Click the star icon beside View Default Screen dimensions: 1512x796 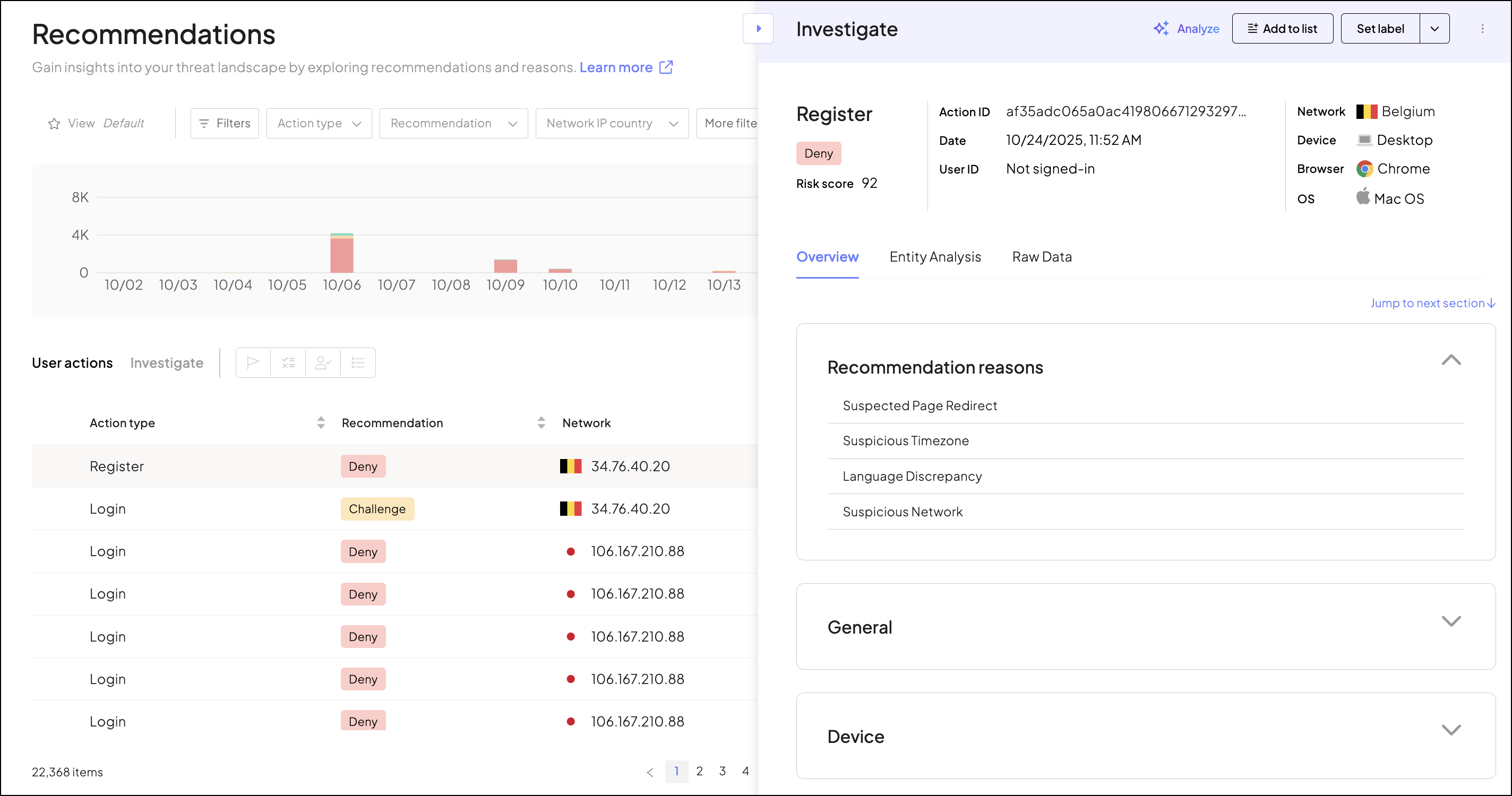(x=54, y=123)
